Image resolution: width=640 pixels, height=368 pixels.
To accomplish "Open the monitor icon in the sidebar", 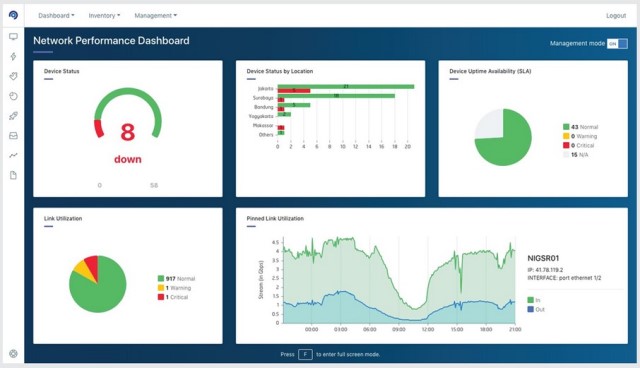I will click(x=13, y=37).
